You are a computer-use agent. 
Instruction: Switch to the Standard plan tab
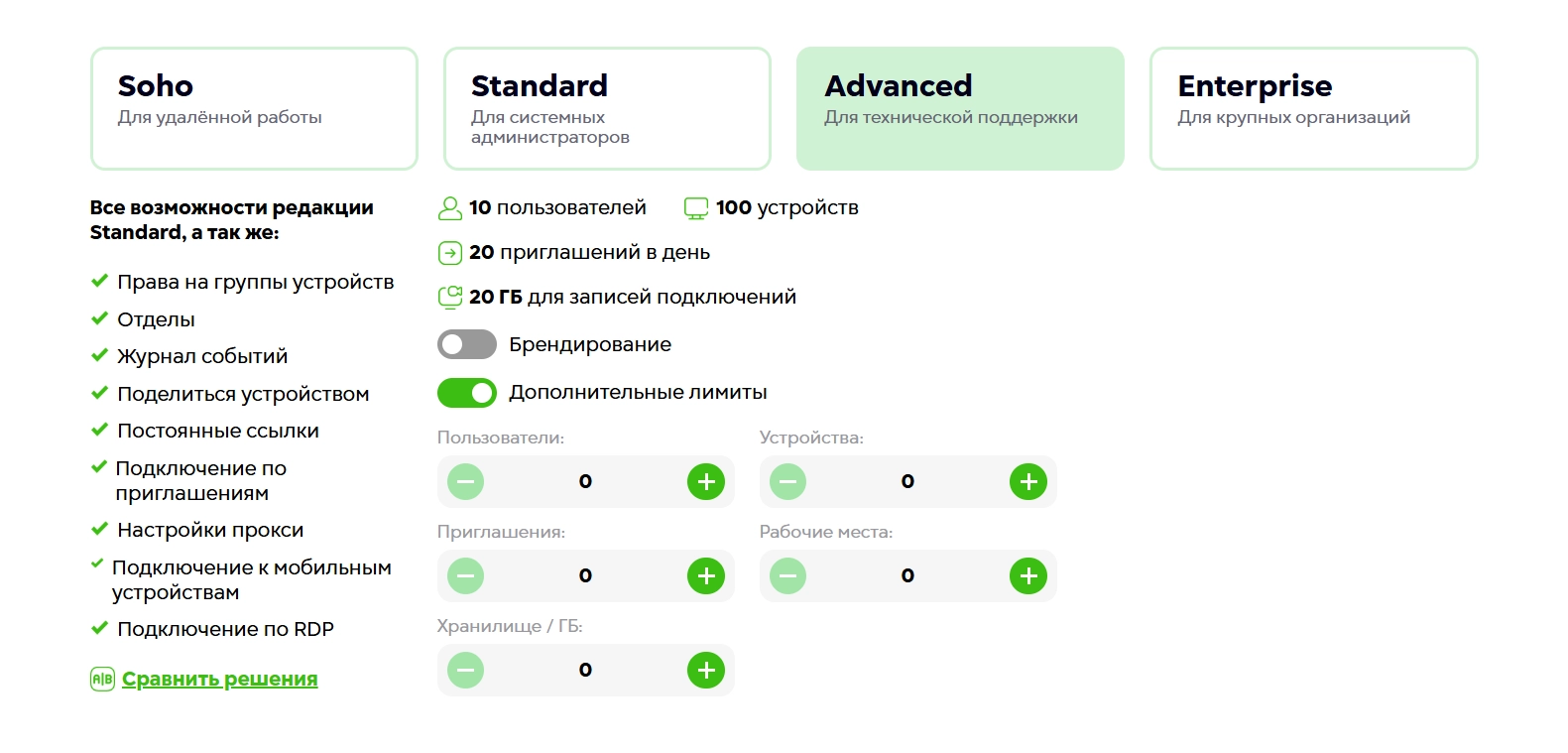click(607, 108)
